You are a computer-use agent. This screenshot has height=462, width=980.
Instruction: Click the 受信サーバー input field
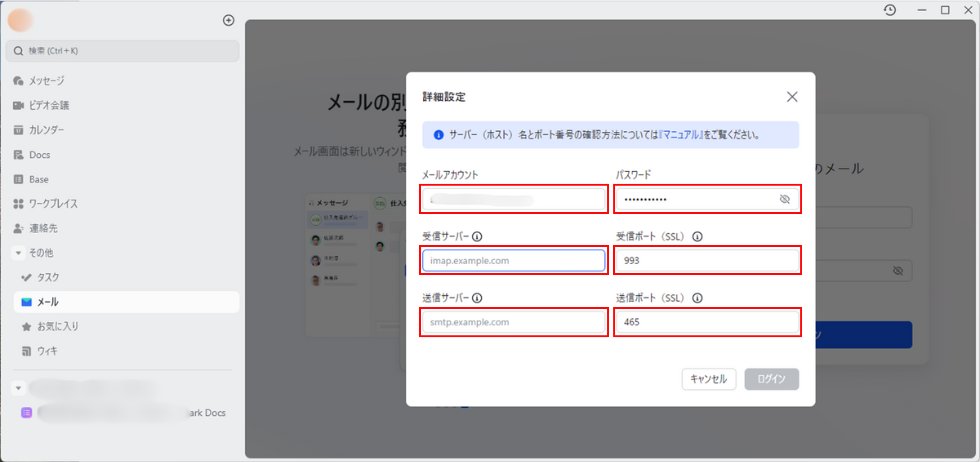[513, 261]
